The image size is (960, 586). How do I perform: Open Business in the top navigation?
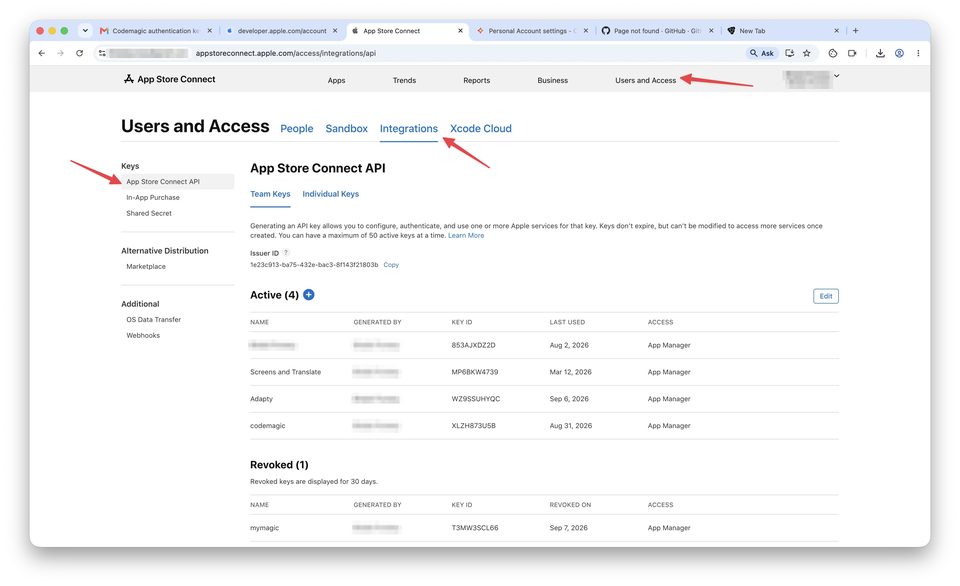coord(552,80)
